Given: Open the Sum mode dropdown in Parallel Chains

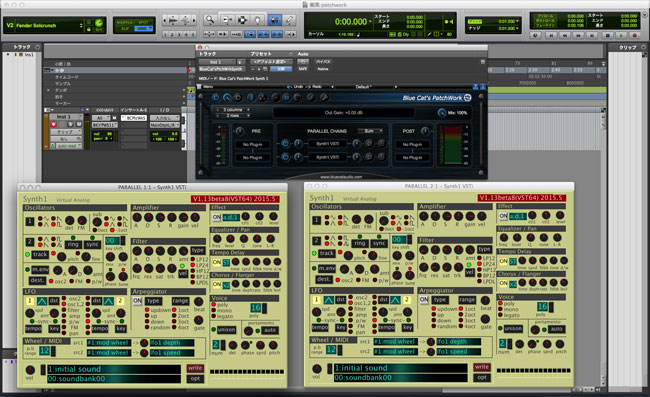Looking at the screenshot, I should [371, 131].
